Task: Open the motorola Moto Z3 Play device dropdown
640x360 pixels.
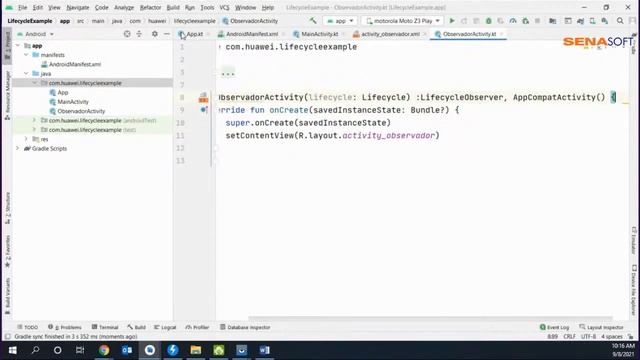Action: pos(403,21)
